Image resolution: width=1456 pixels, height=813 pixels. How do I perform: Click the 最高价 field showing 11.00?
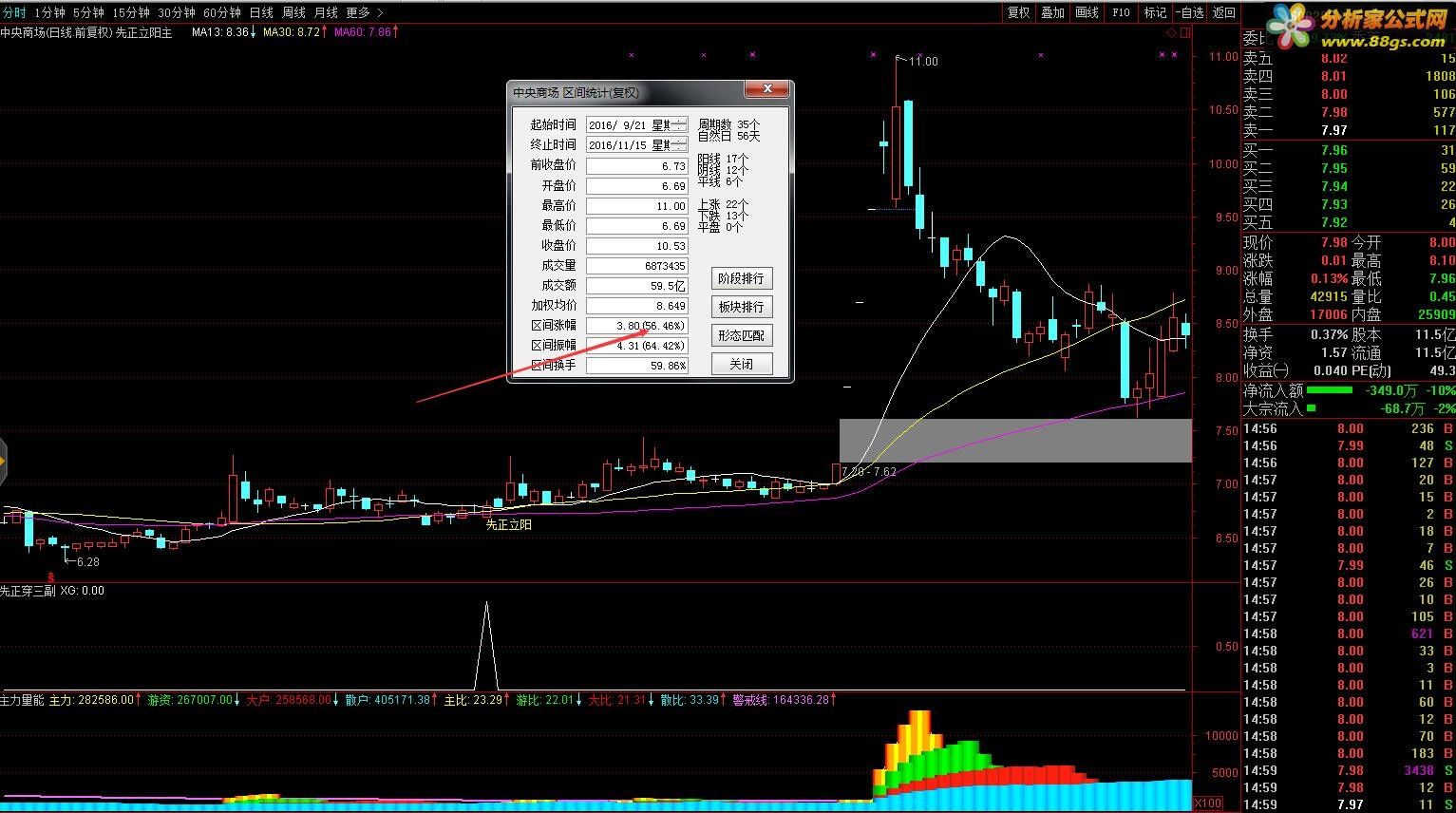click(x=636, y=205)
